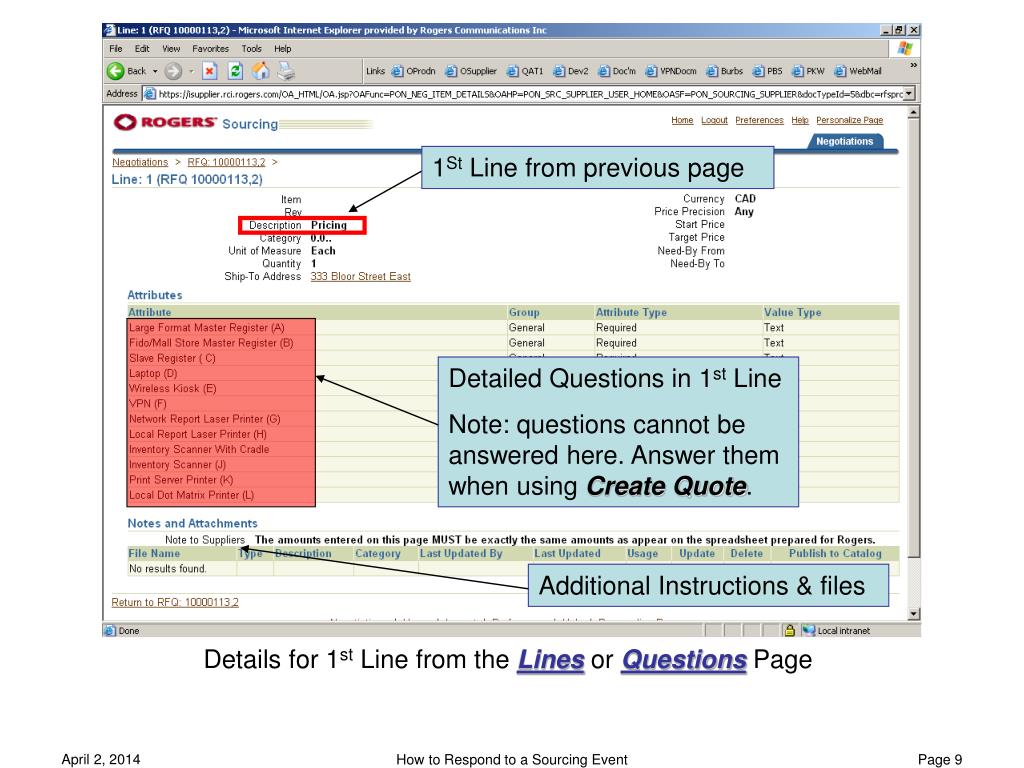Viewport: 1024px width, 768px height.
Task: Click the Wireless Kiosk (E) attribute
Action: coord(172,389)
